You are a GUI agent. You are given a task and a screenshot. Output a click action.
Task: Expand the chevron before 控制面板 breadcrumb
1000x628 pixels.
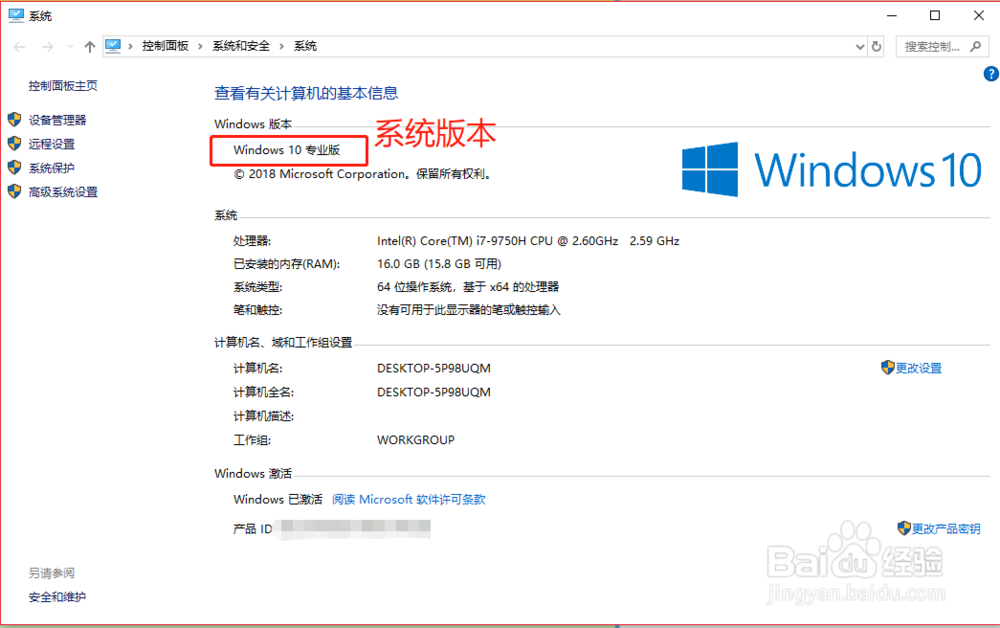[x=130, y=46]
